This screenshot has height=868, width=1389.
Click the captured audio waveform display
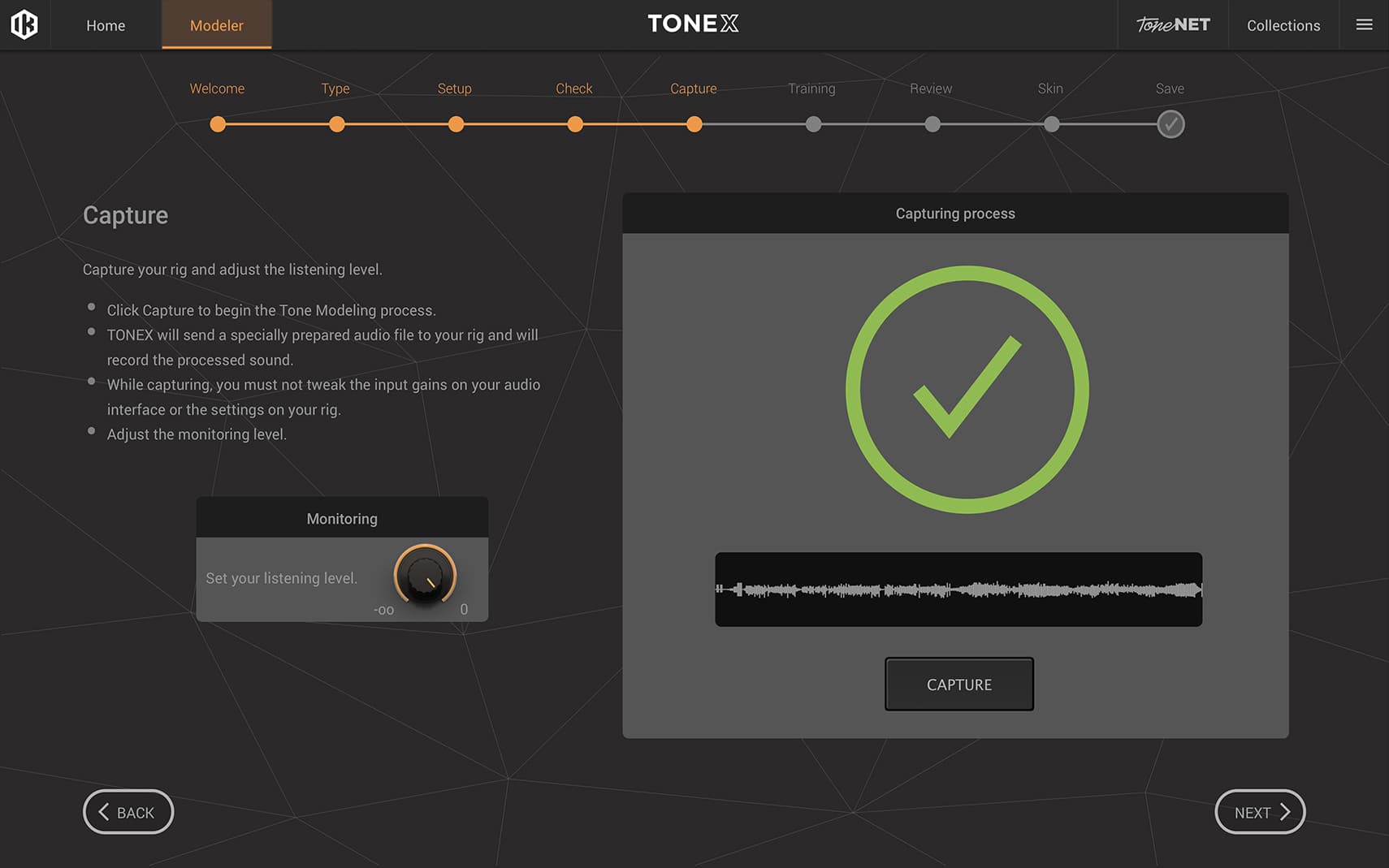coord(958,589)
